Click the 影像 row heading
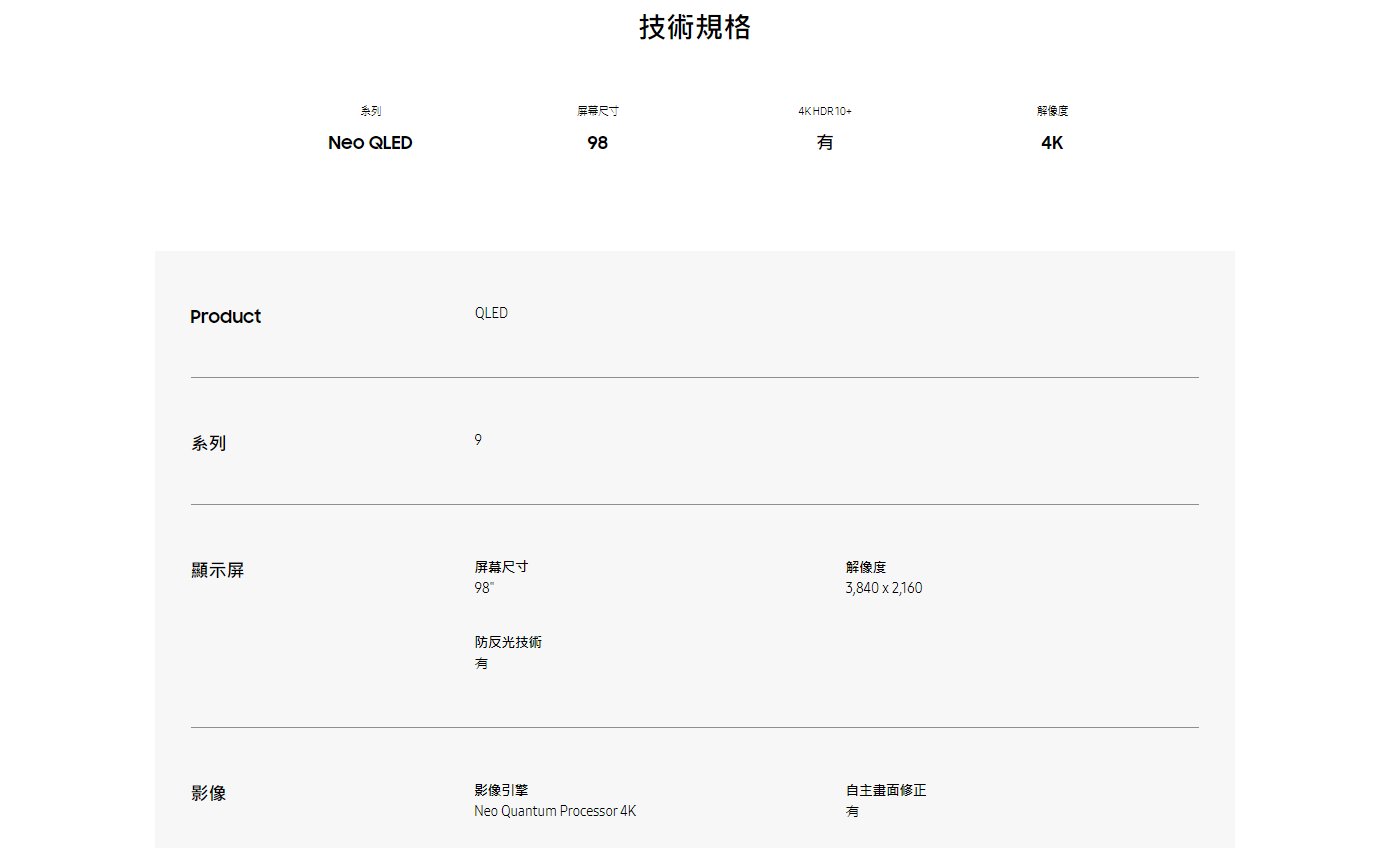 209,793
